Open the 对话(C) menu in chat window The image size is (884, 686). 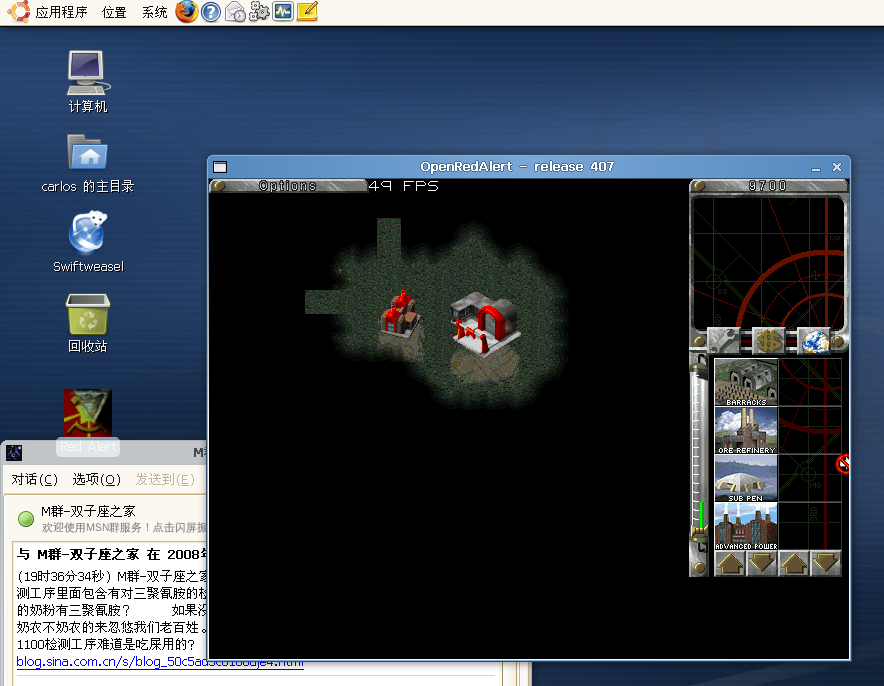pyautogui.click(x=34, y=479)
